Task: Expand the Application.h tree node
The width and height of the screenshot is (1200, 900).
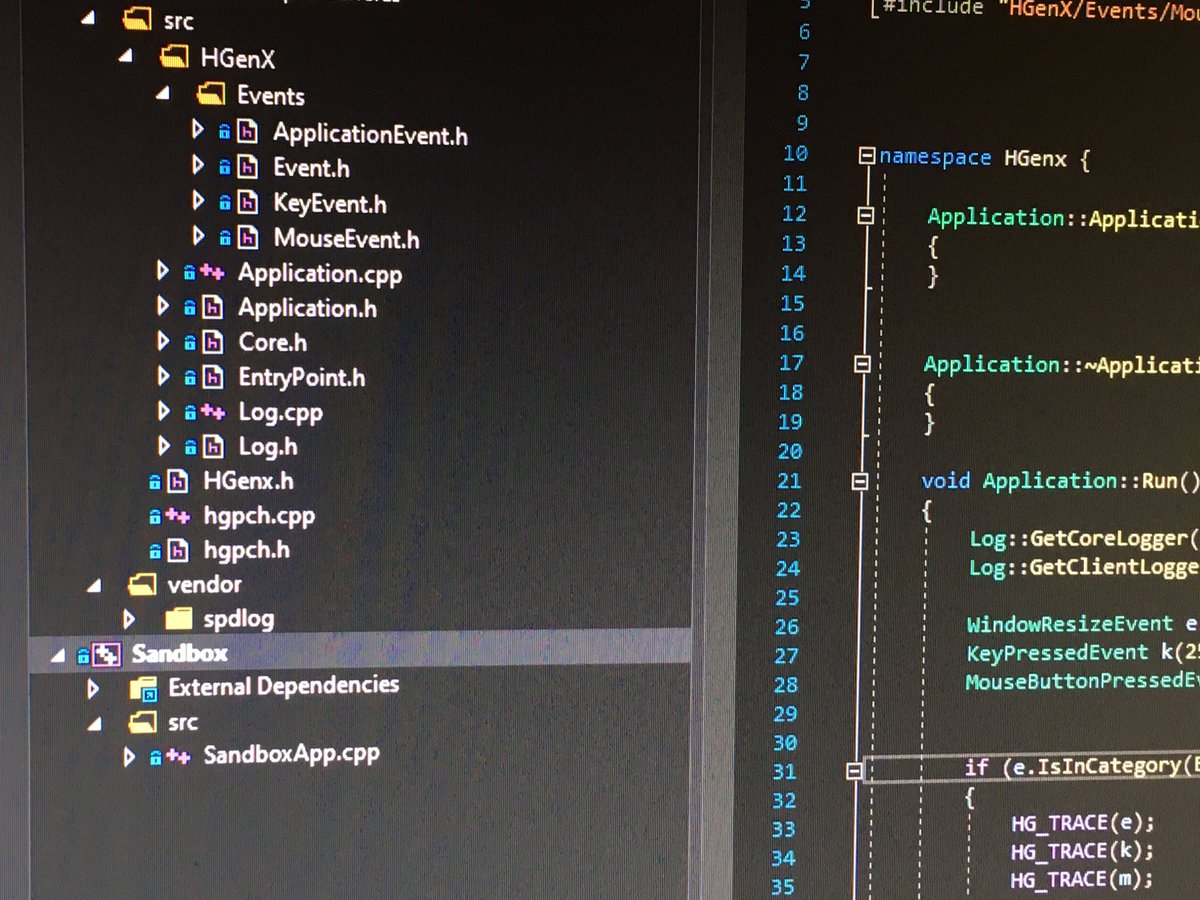Action: (x=163, y=307)
